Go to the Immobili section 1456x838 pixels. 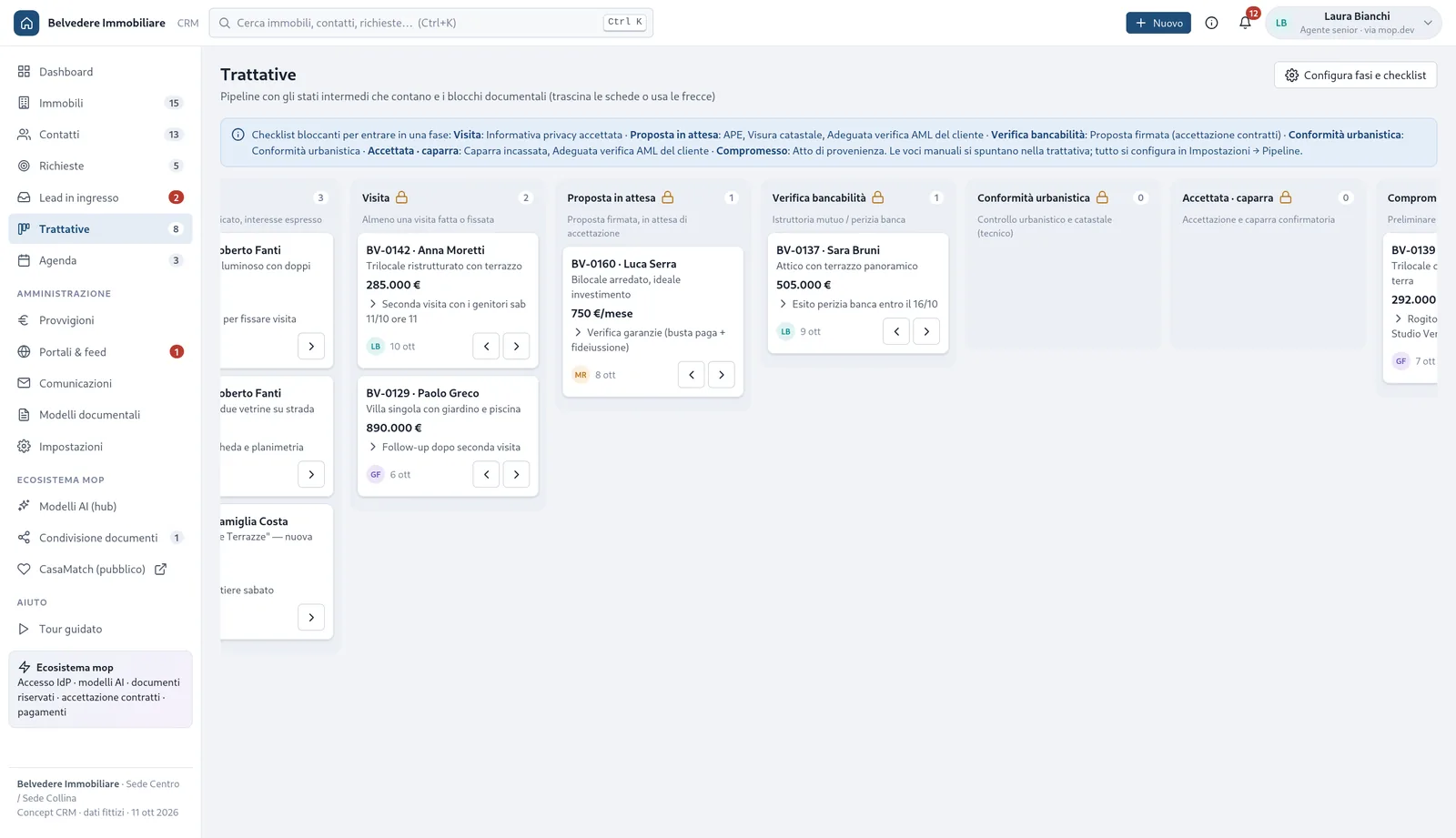[100, 103]
